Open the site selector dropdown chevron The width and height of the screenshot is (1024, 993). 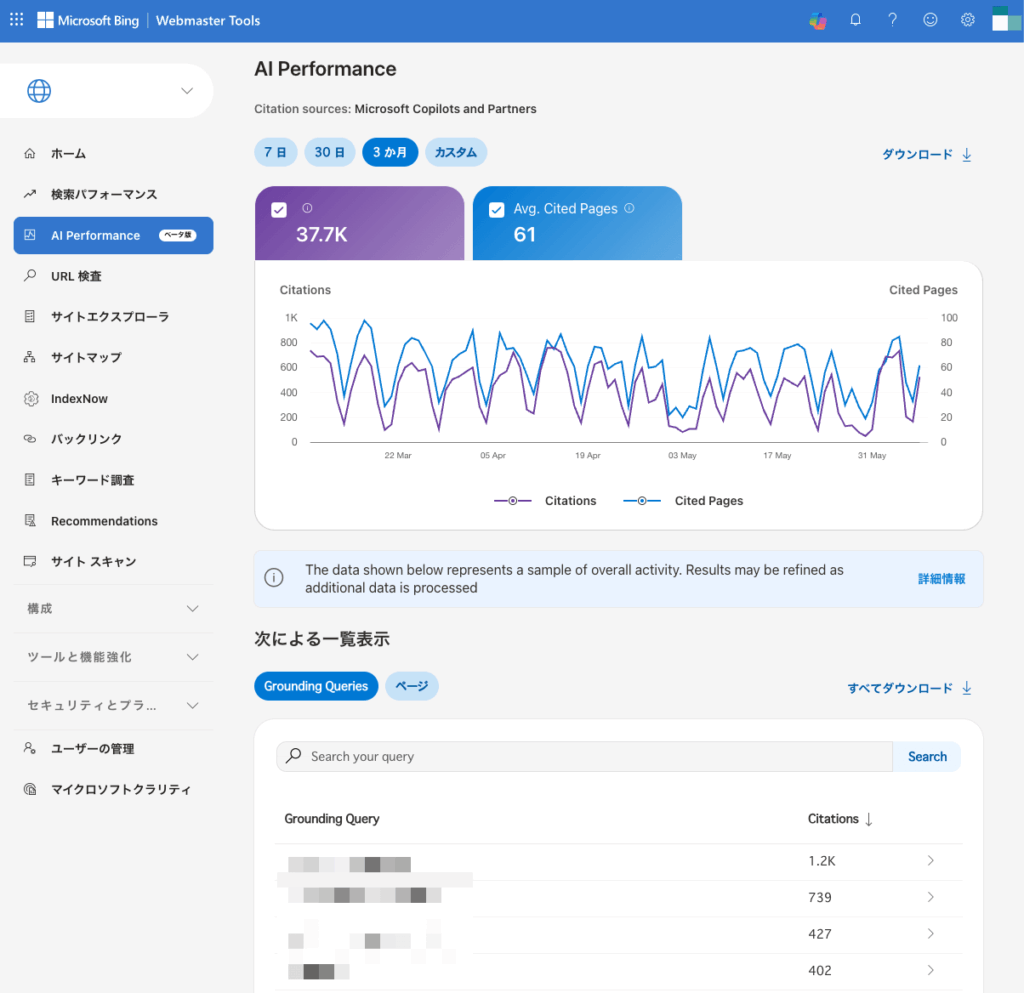pyautogui.click(x=187, y=91)
